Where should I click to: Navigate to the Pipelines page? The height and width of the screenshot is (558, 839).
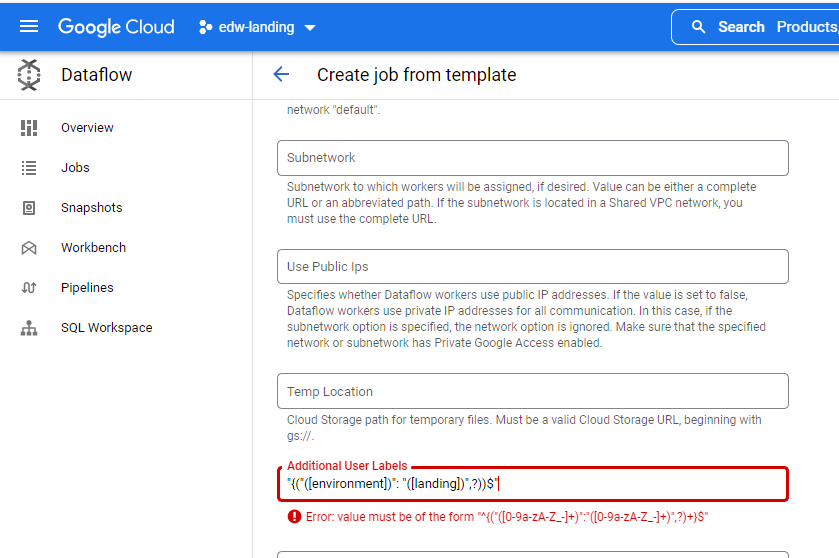[x=87, y=288]
